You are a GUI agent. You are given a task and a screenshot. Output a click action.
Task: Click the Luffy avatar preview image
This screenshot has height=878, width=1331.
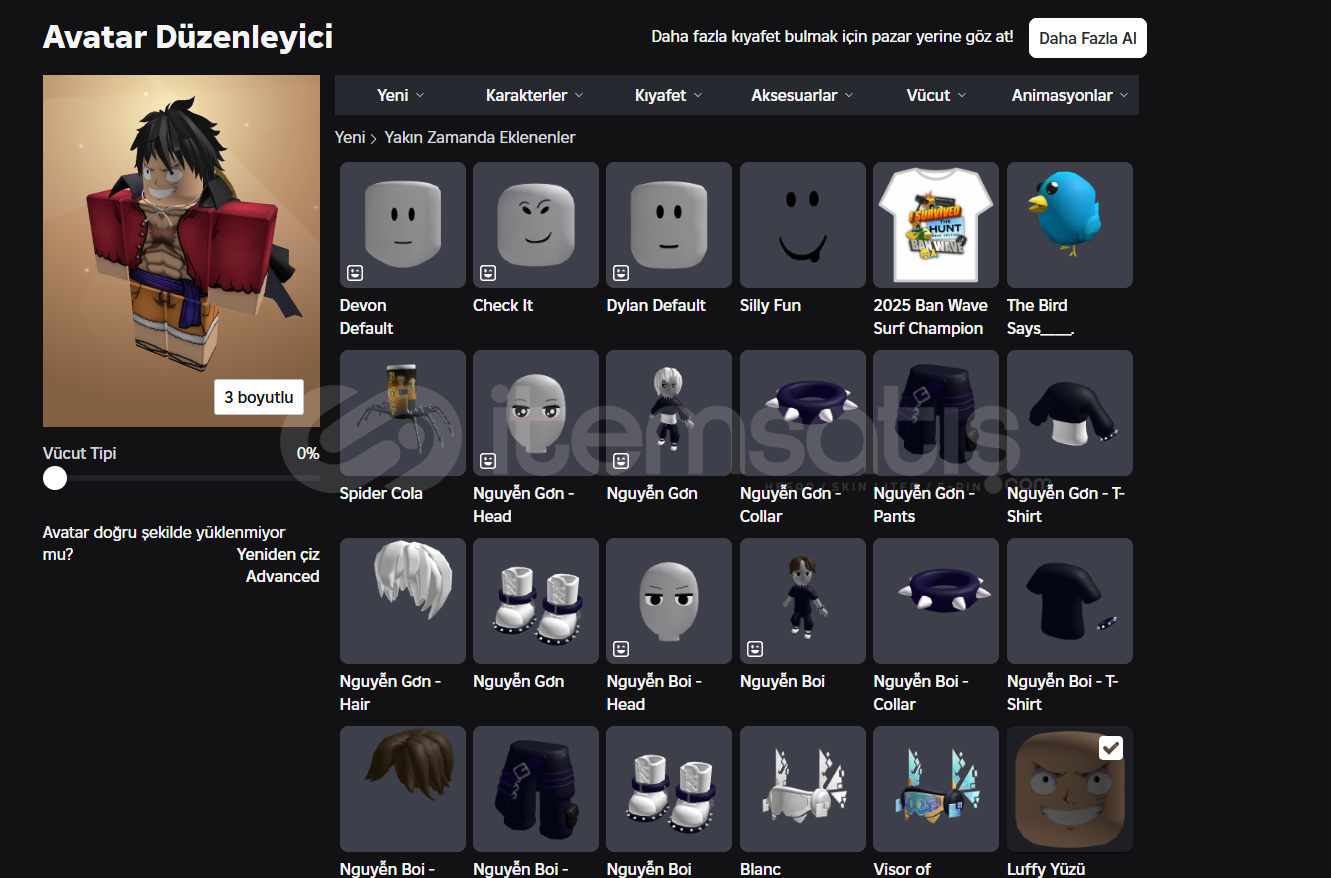tap(181, 251)
